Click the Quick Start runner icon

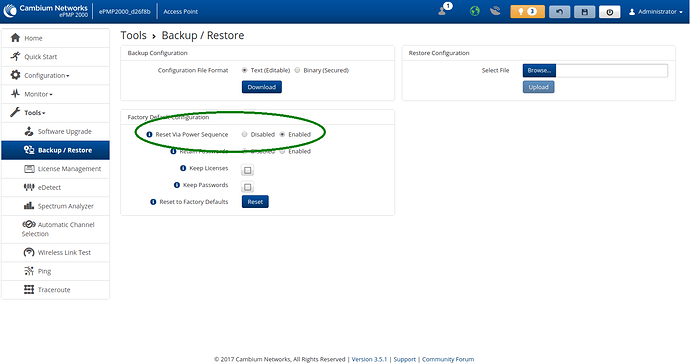15,56
